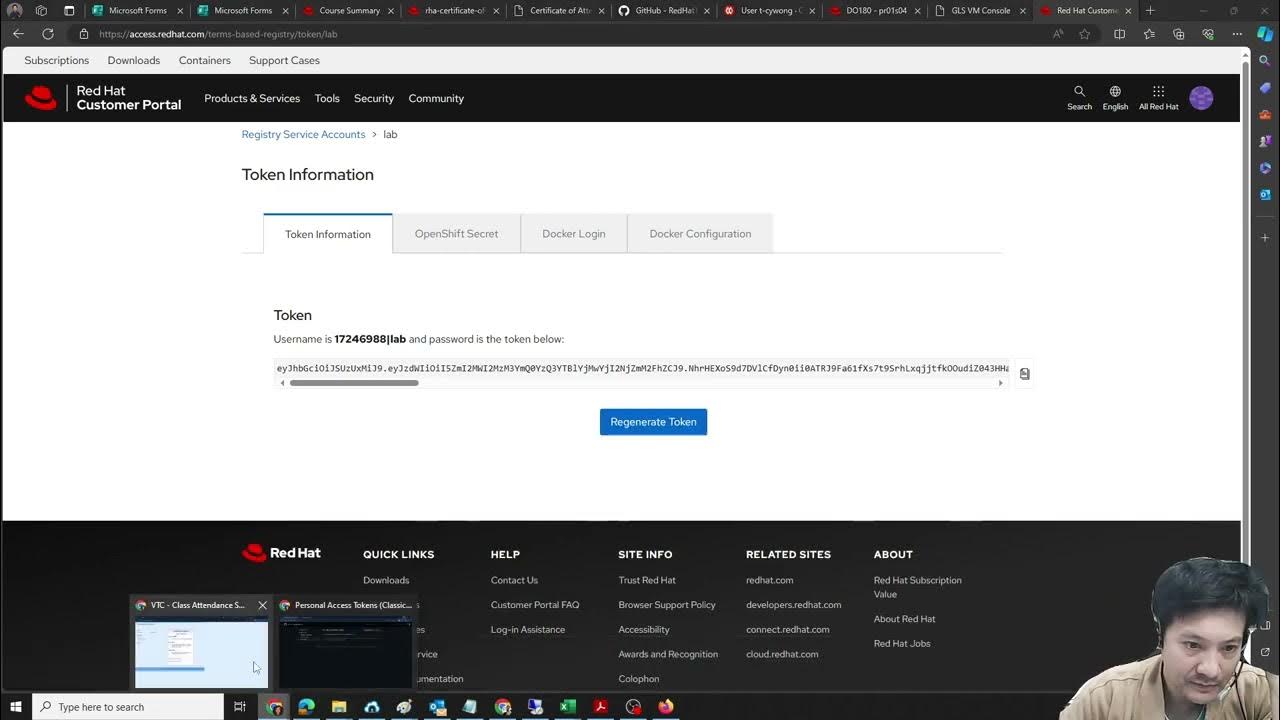Screen dimensions: 1280x720
Task: Open the Support Cases link
Action: (284, 60)
